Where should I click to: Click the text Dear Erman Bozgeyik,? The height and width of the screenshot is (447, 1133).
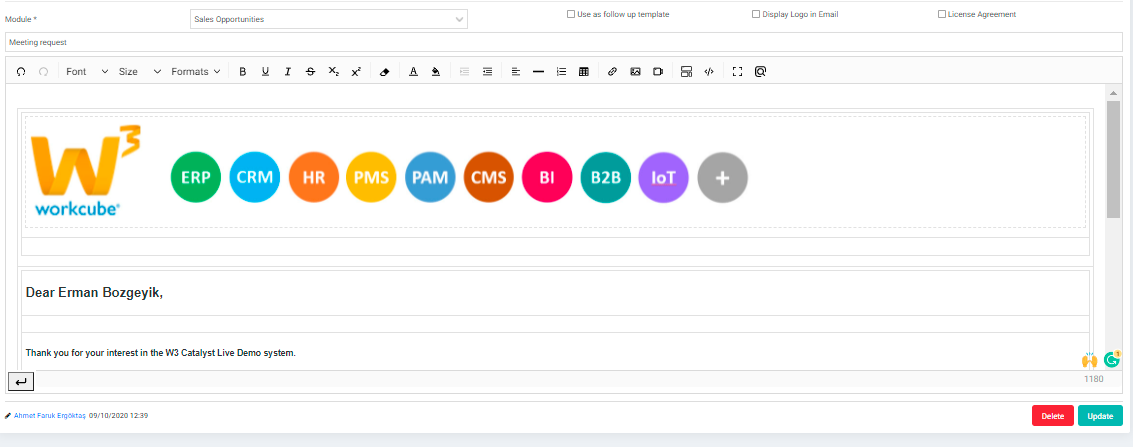click(95, 292)
